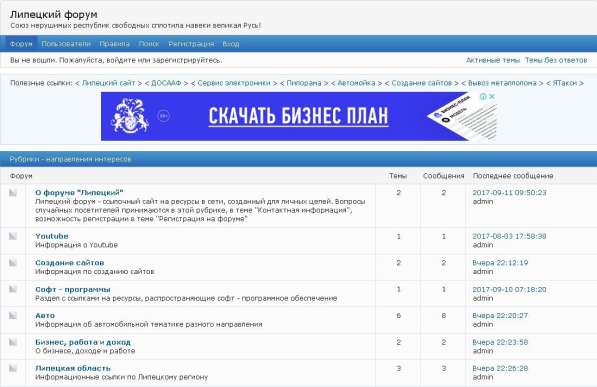Follow the Вывоз металлолома link

[x=502, y=83]
